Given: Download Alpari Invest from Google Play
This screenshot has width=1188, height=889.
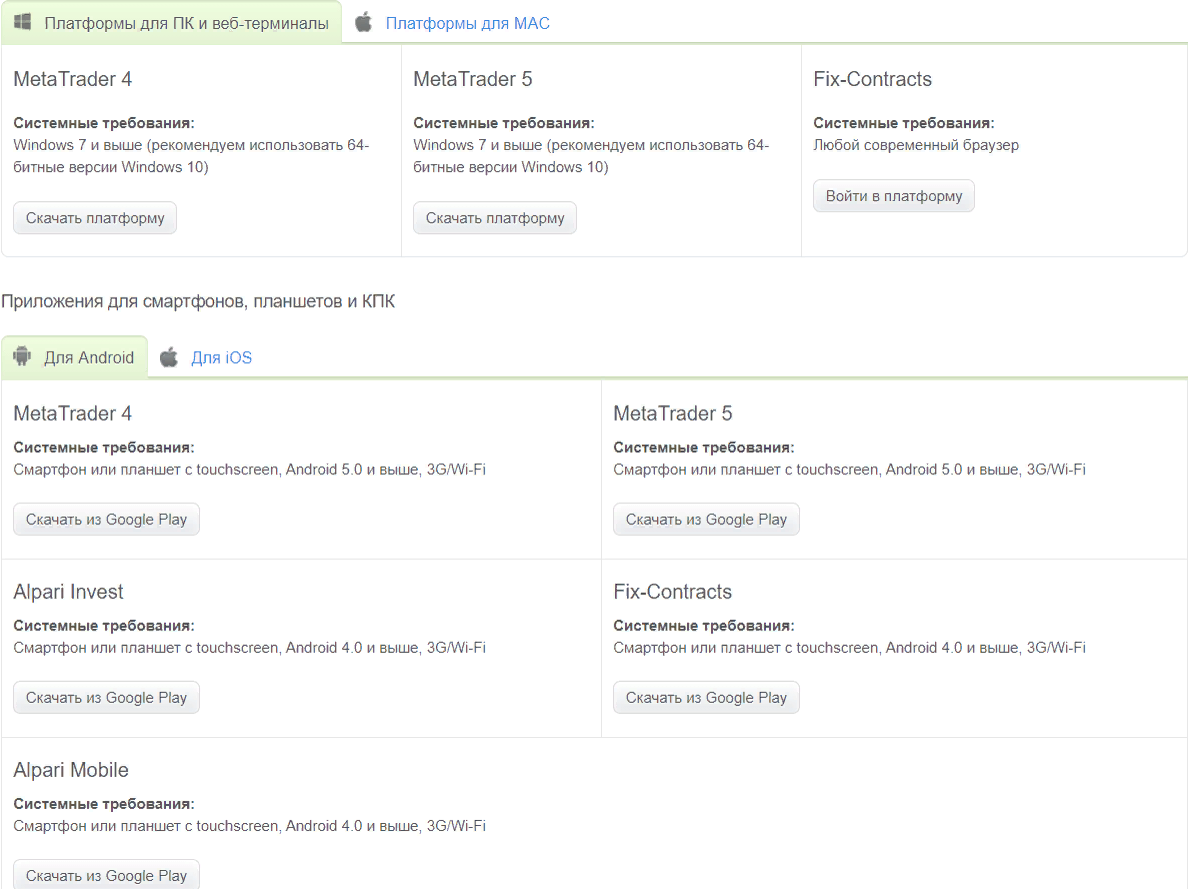Looking at the screenshot, I should click(106, 698).
